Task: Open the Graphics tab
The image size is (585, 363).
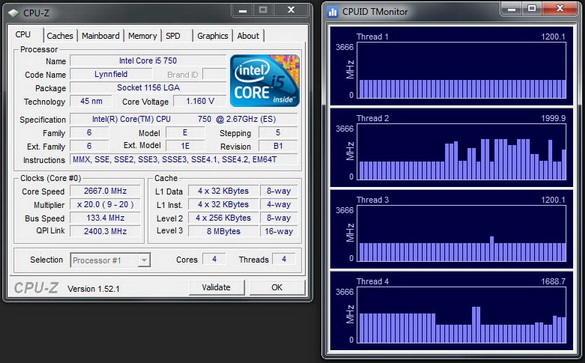Action: click(213, 36)
